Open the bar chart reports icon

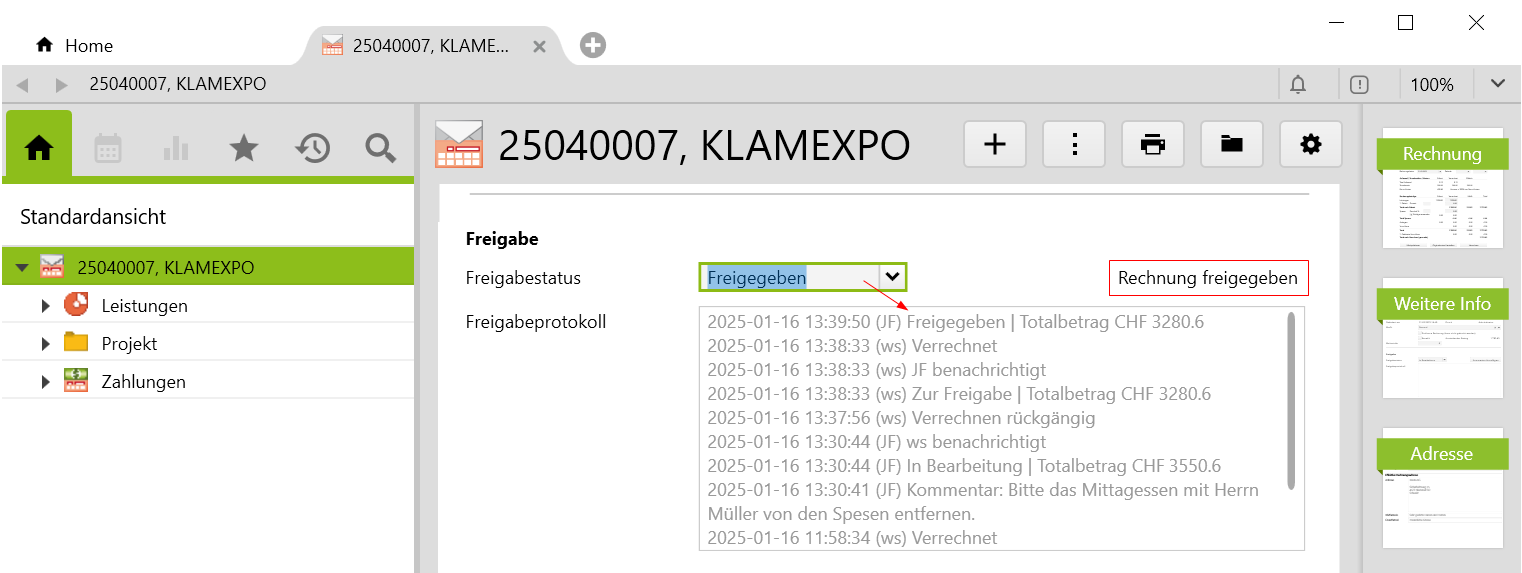[x=176, y=148]
